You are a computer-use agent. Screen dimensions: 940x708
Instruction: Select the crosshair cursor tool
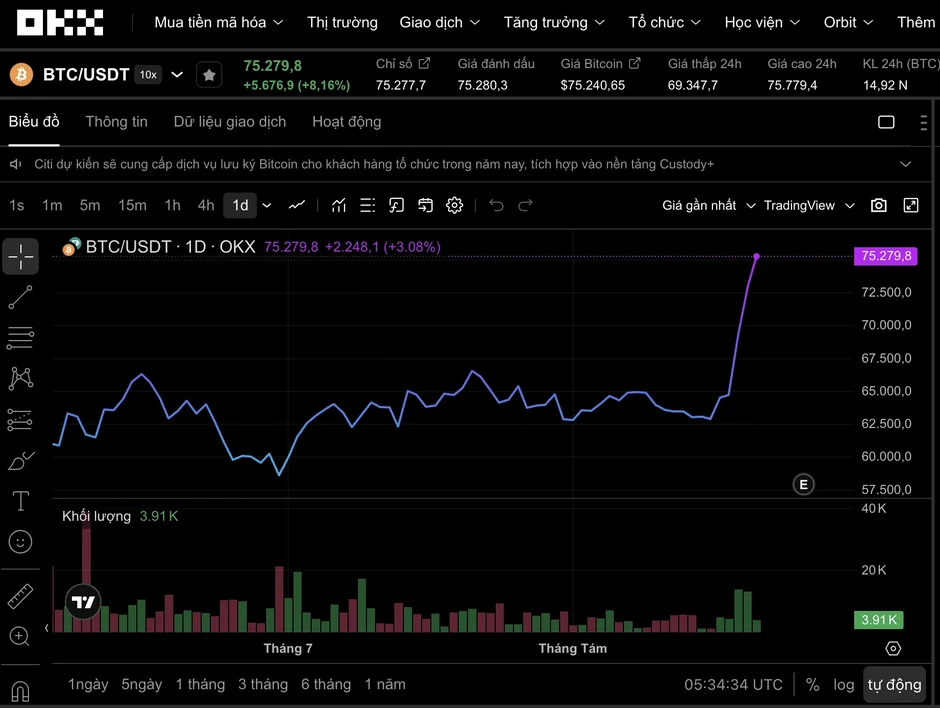(20, 257)
